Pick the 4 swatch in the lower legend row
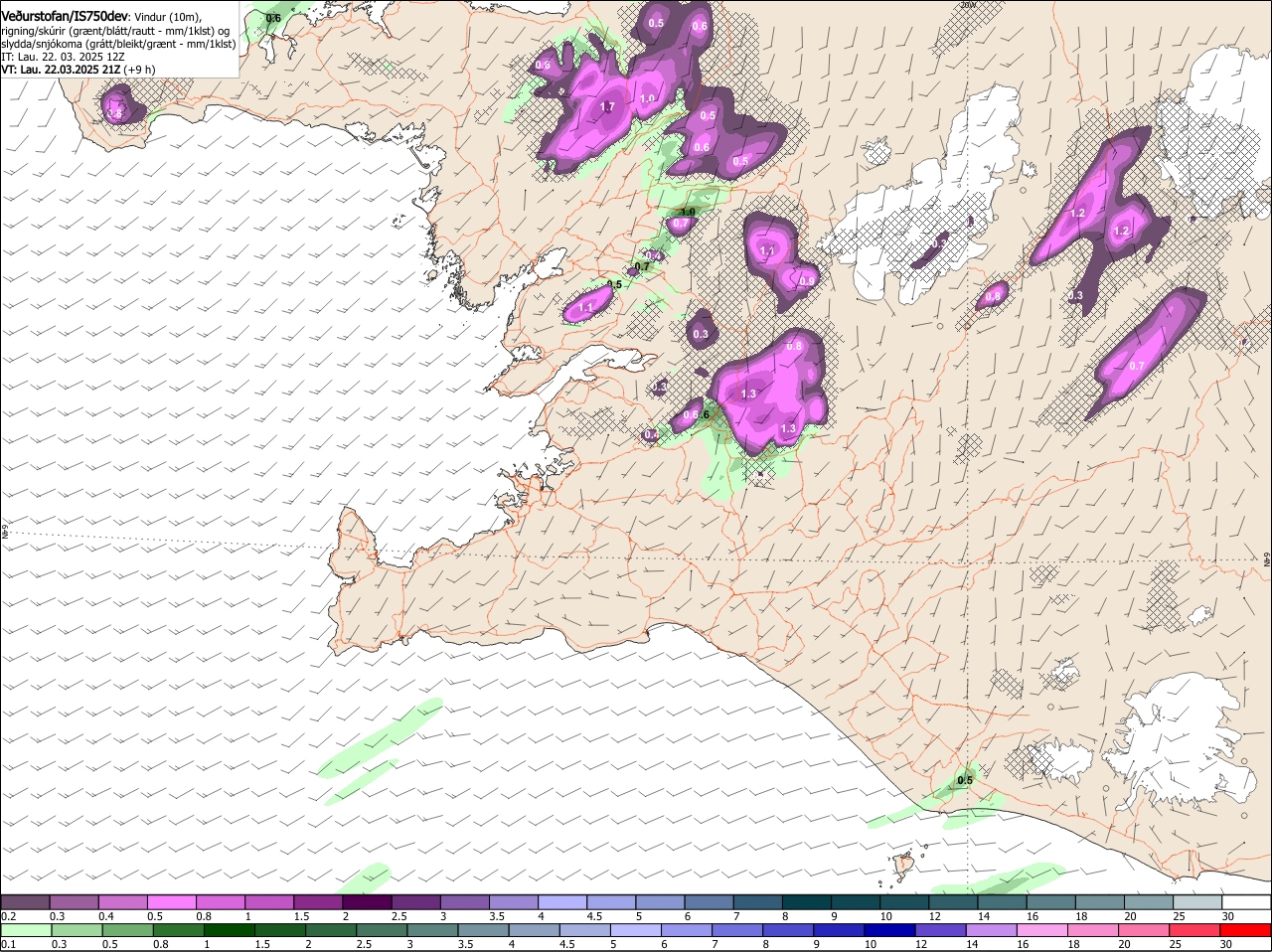The height and width of the screenshot is (952, 1272). (x=535, y=930)
